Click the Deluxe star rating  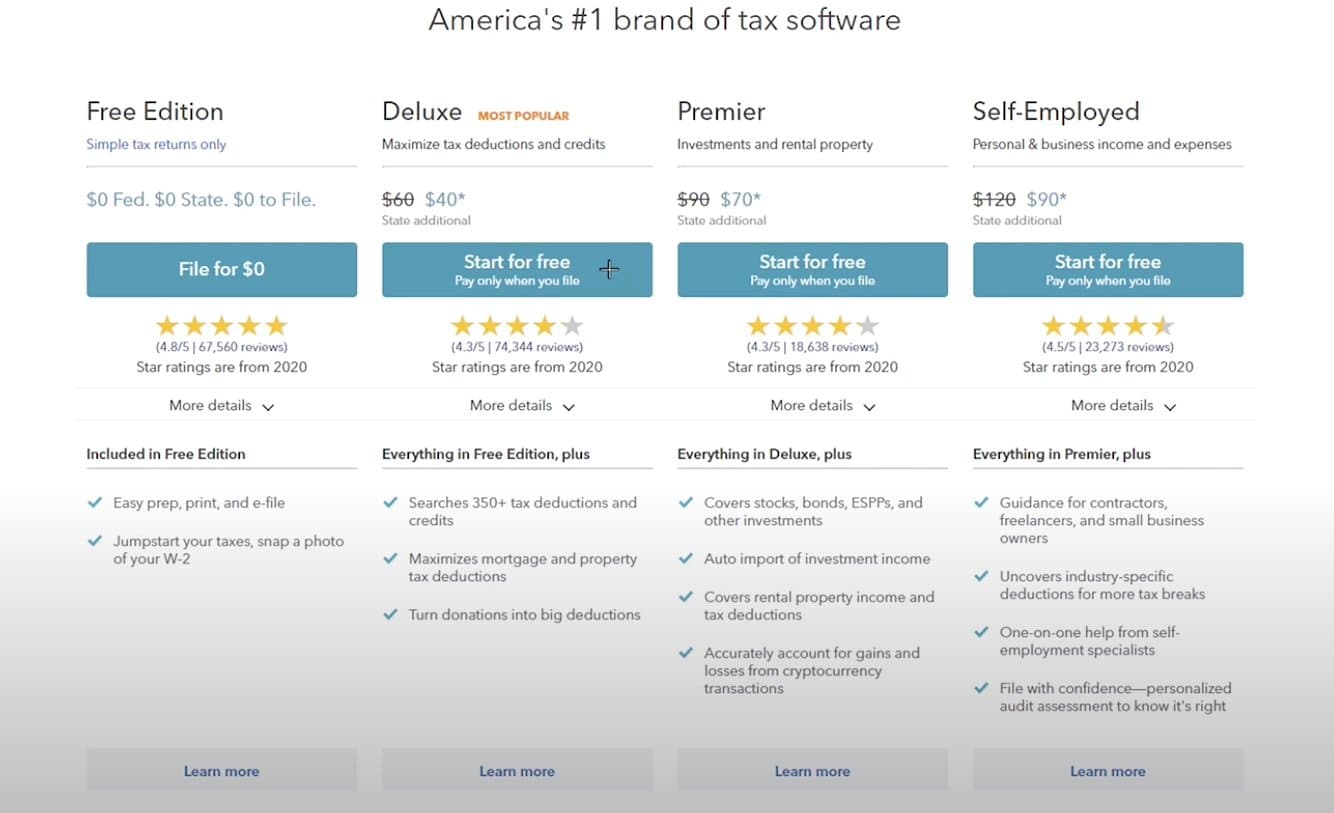click(517, 326)
